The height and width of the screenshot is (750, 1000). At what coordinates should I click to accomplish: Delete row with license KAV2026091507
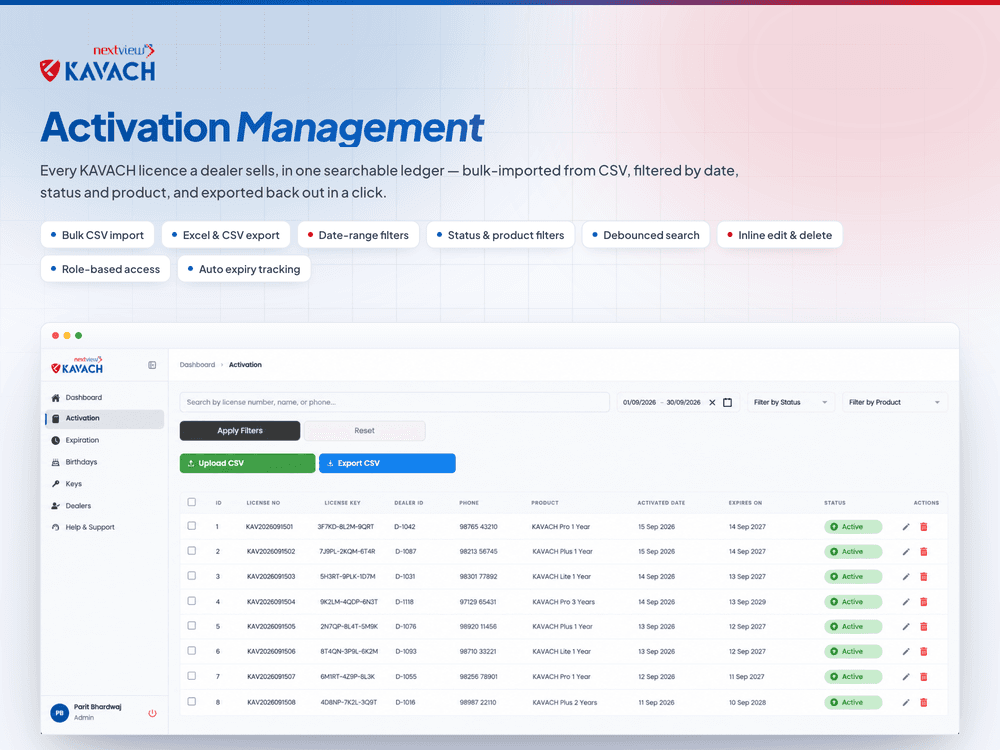coord(923,677)
